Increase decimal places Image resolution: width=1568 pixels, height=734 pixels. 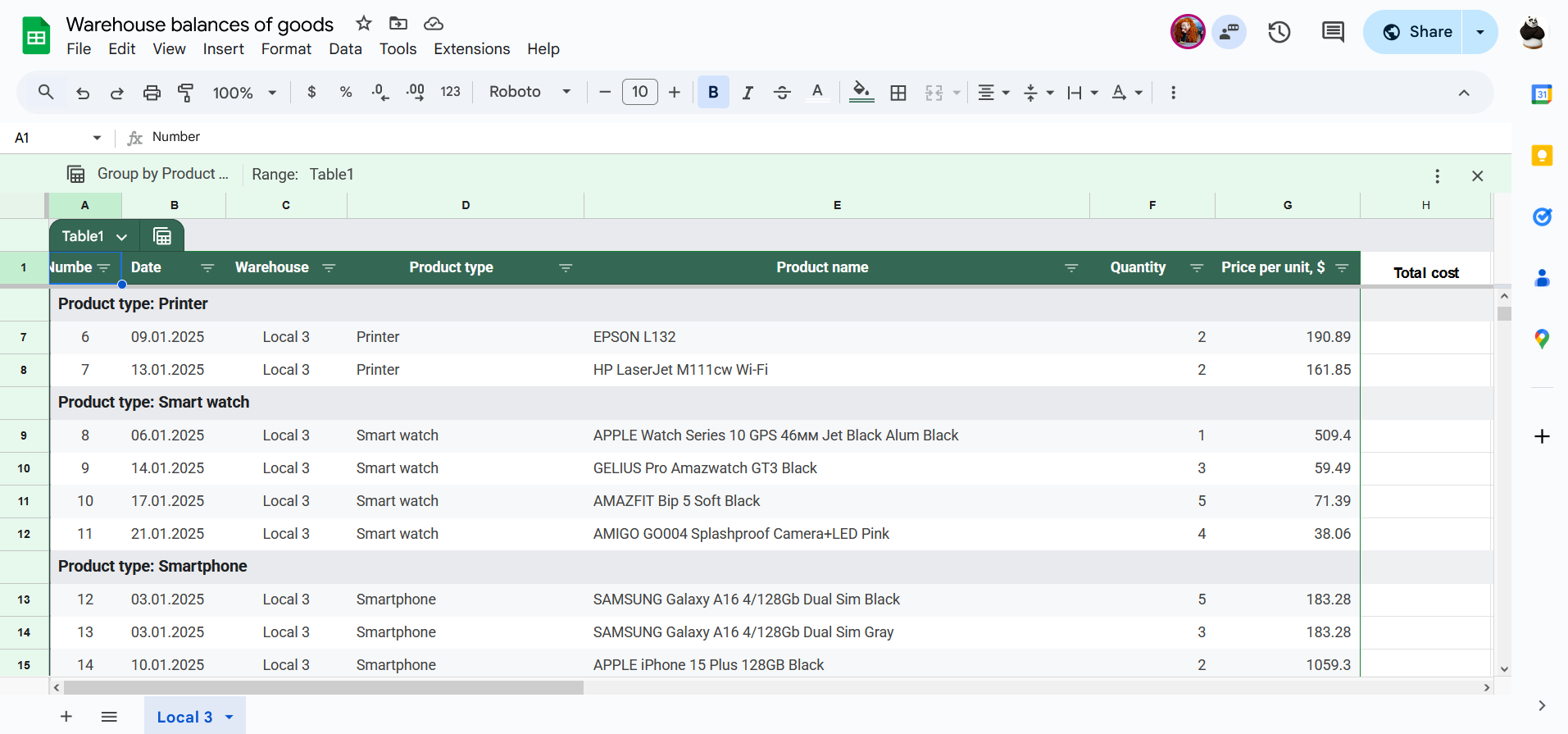click(x=416, y=92)
